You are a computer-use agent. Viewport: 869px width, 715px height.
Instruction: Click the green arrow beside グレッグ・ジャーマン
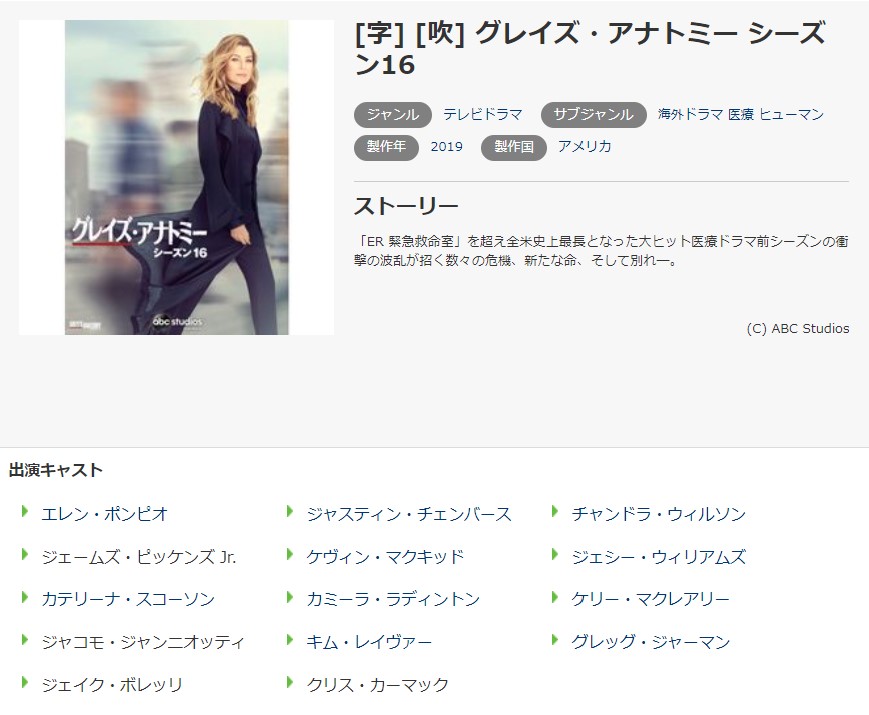[555, 640]
